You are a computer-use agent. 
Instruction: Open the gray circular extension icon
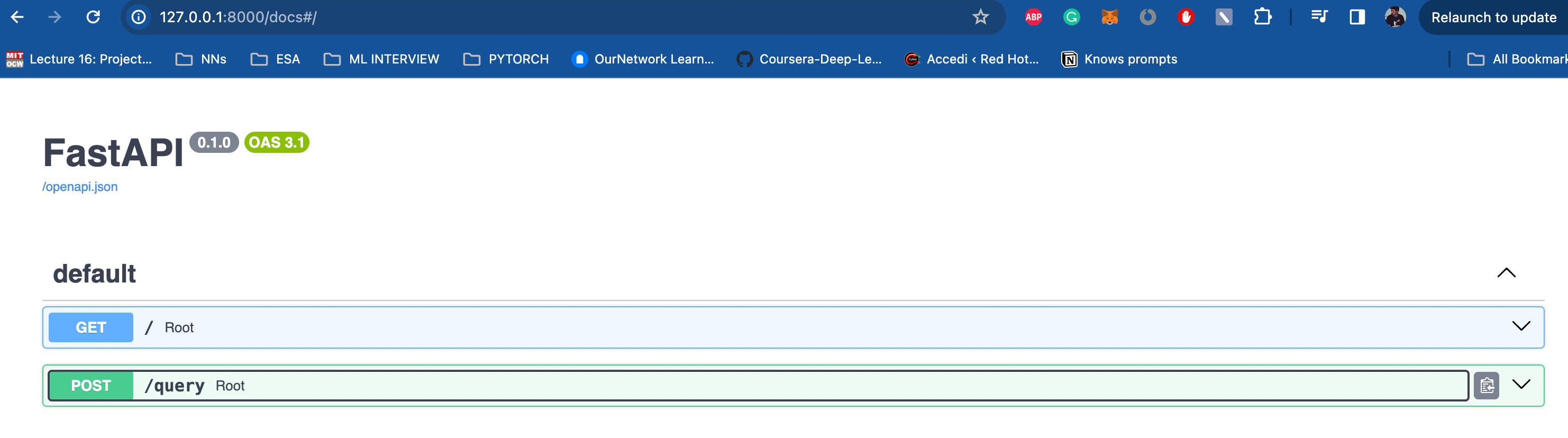click(x=1147, y=17)
